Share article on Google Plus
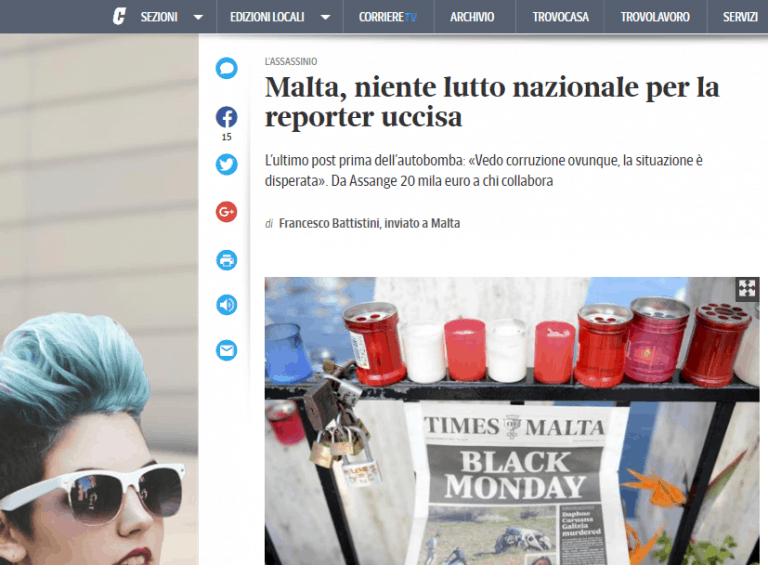The image size is (768, 565). coord(227,212)
